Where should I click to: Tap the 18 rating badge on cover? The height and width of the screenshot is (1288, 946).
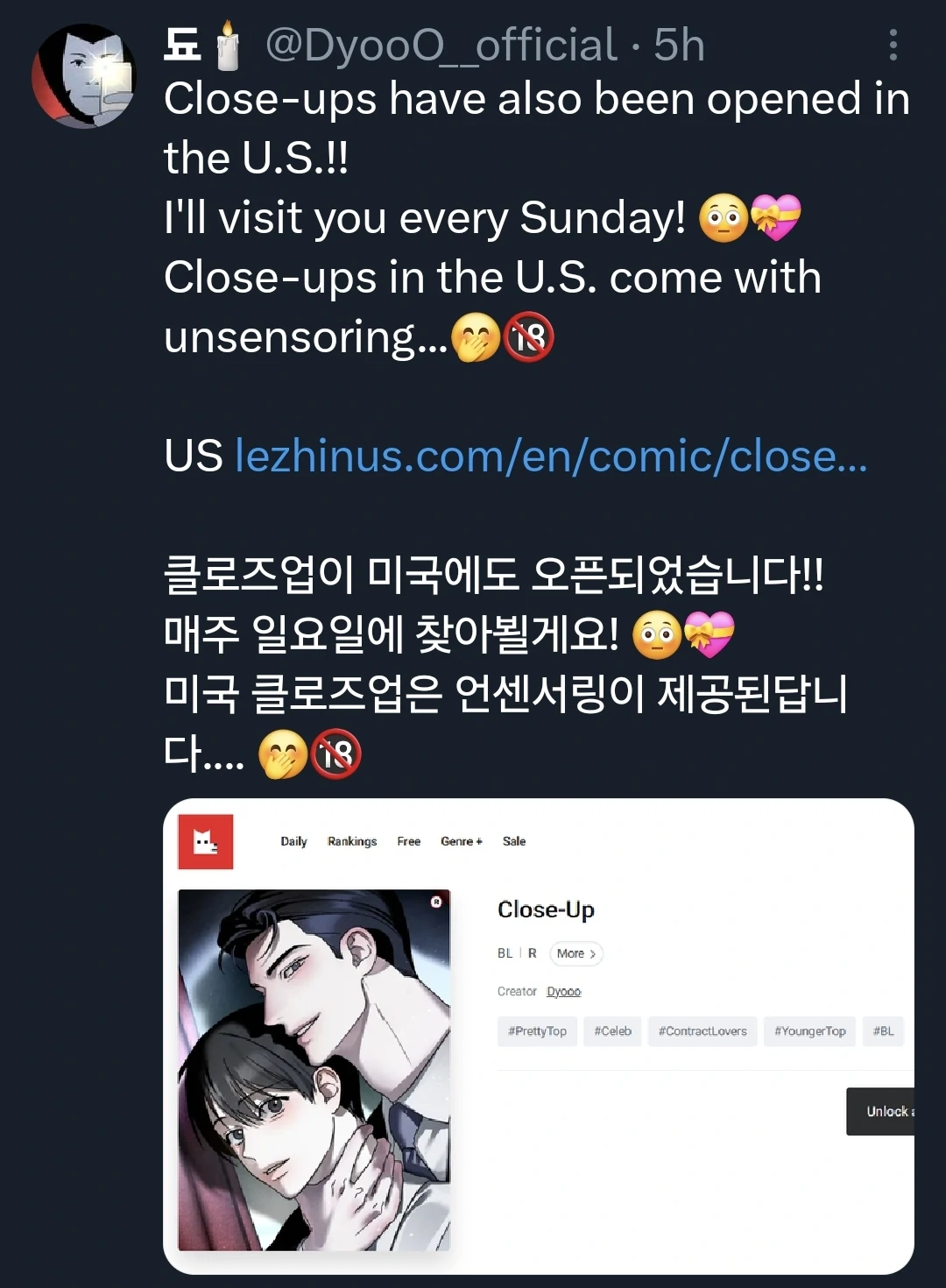point(436,901)
